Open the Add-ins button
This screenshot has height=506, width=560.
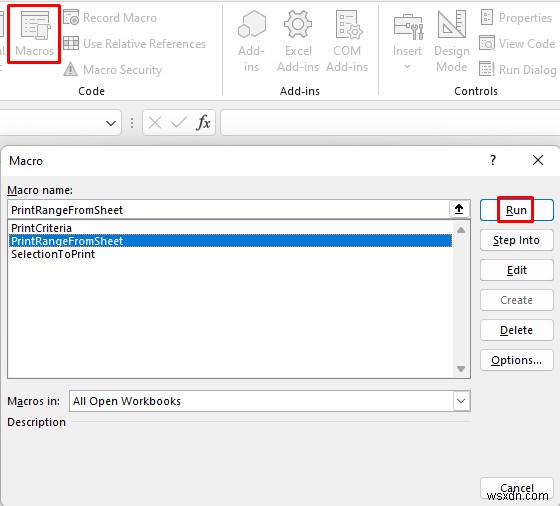coord(251,41)
